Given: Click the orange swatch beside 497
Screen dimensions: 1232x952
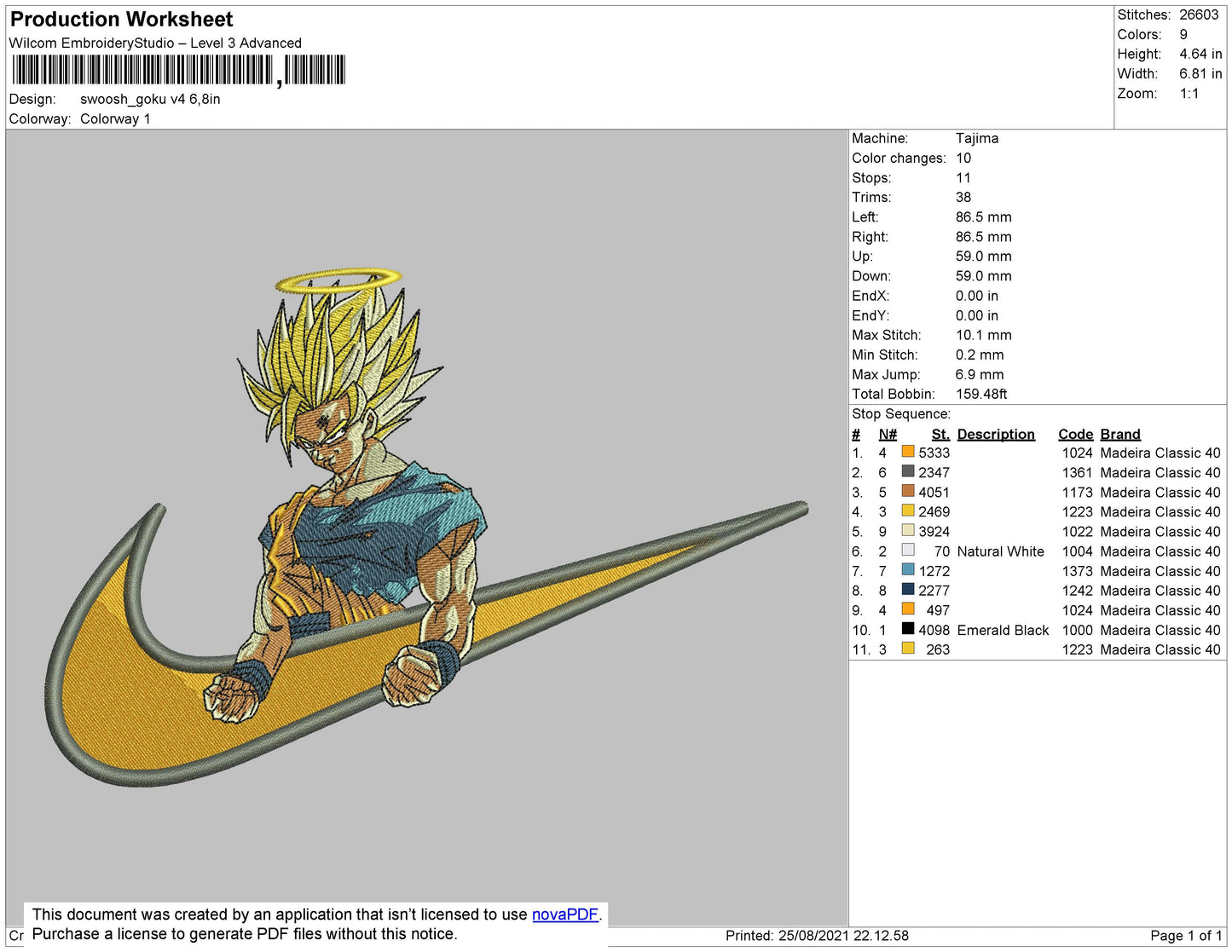Looking at the screenshot, I should (x=908, y=609).
